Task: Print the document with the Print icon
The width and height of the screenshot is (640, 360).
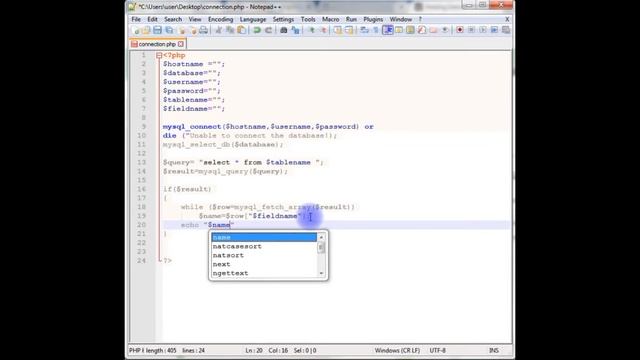Action: pos(203,30)
